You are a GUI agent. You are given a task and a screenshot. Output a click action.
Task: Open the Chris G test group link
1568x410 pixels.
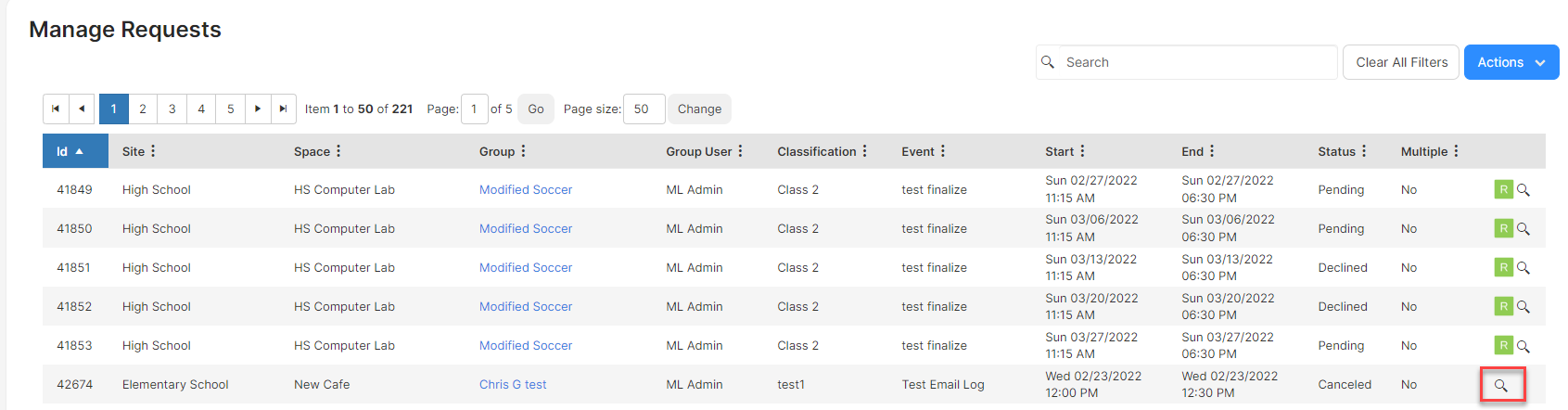coord(513,384)
